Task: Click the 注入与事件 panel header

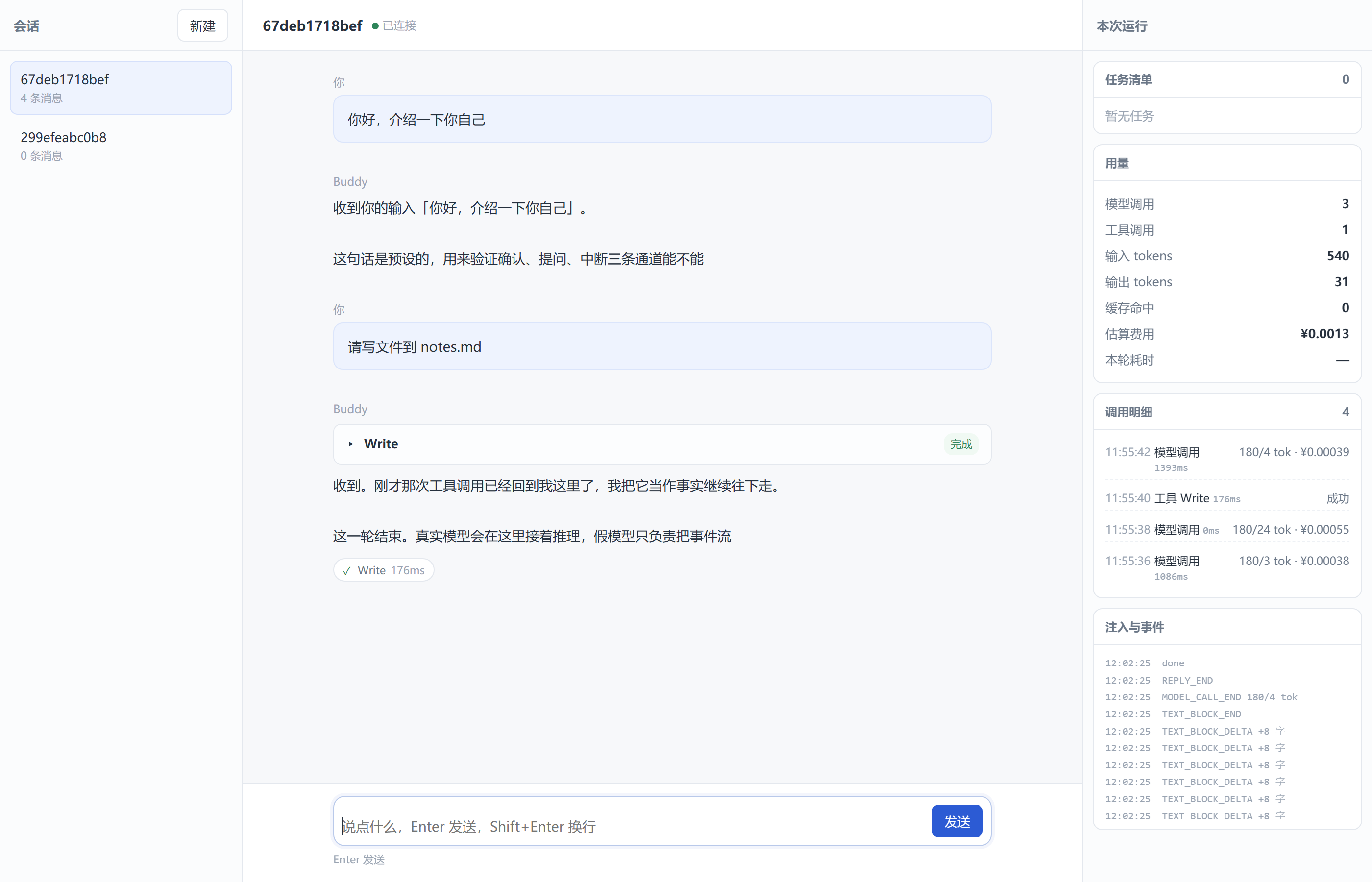Action: 1226,627
